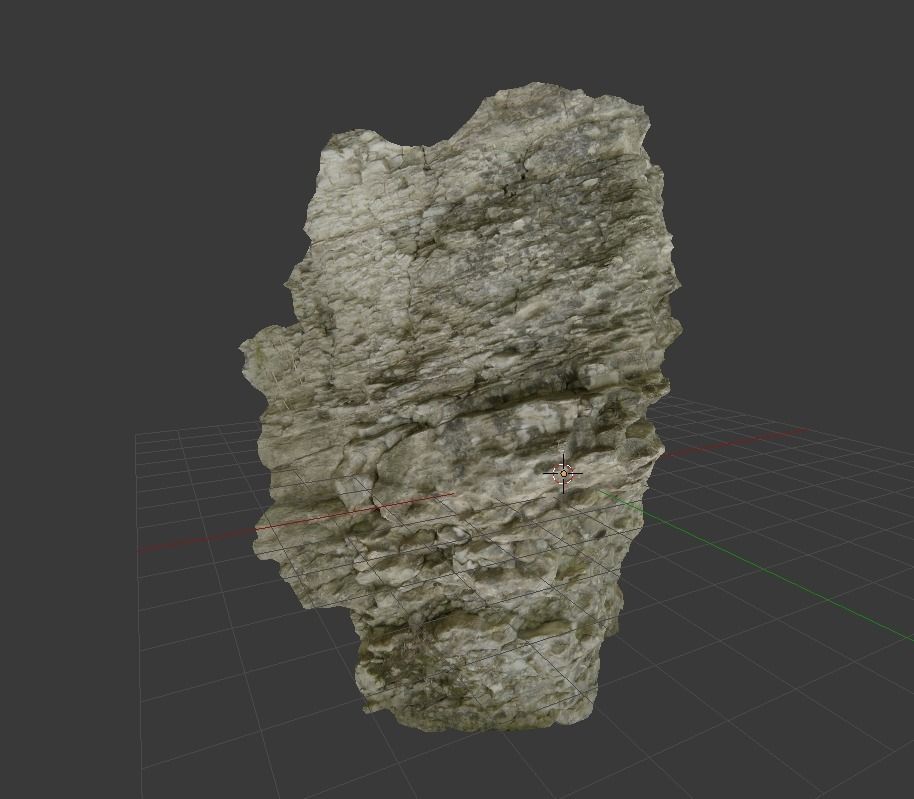
Task: Click the 3D cursor crosshair marker
Action: (x=564, y=474)
